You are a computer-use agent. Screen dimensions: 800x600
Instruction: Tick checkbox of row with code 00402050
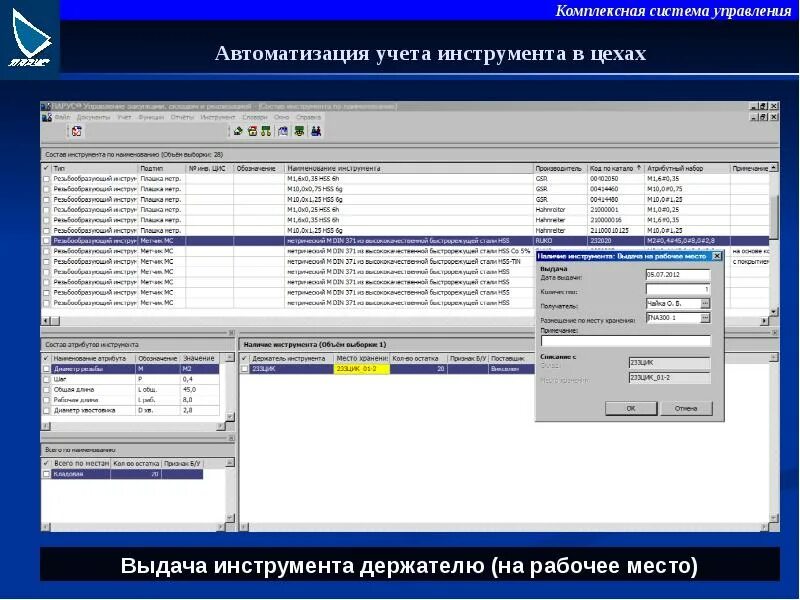(x=47, y=179)
